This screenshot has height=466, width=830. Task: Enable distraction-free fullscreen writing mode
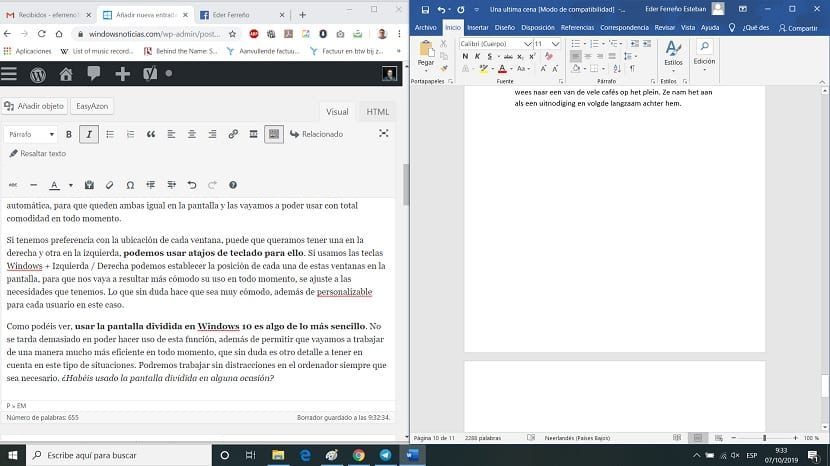(x=384, y=133)
